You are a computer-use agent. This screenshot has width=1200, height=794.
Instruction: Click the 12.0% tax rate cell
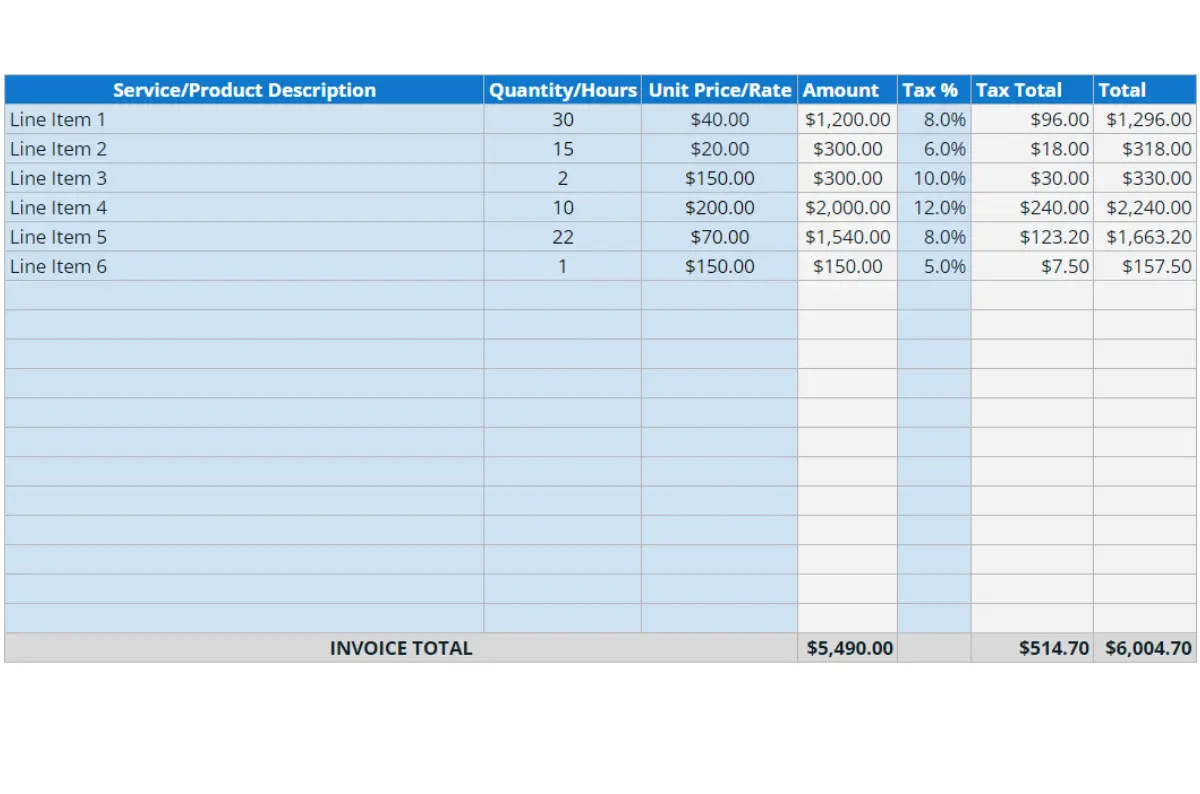(x=934, y=208)
